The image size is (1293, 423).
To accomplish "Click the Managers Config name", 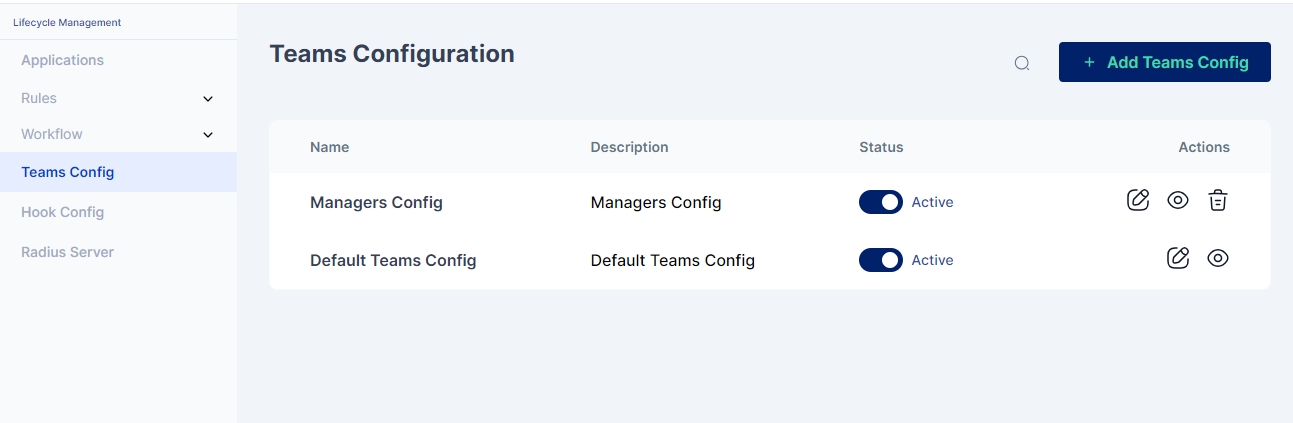I will point(376,202).
